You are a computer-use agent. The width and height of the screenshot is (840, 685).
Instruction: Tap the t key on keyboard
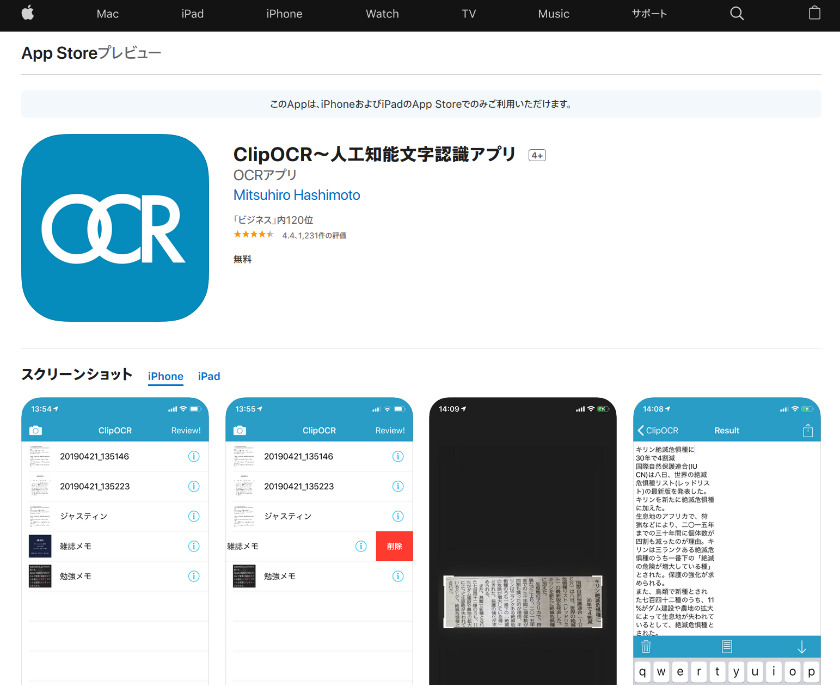pos(717,672)
